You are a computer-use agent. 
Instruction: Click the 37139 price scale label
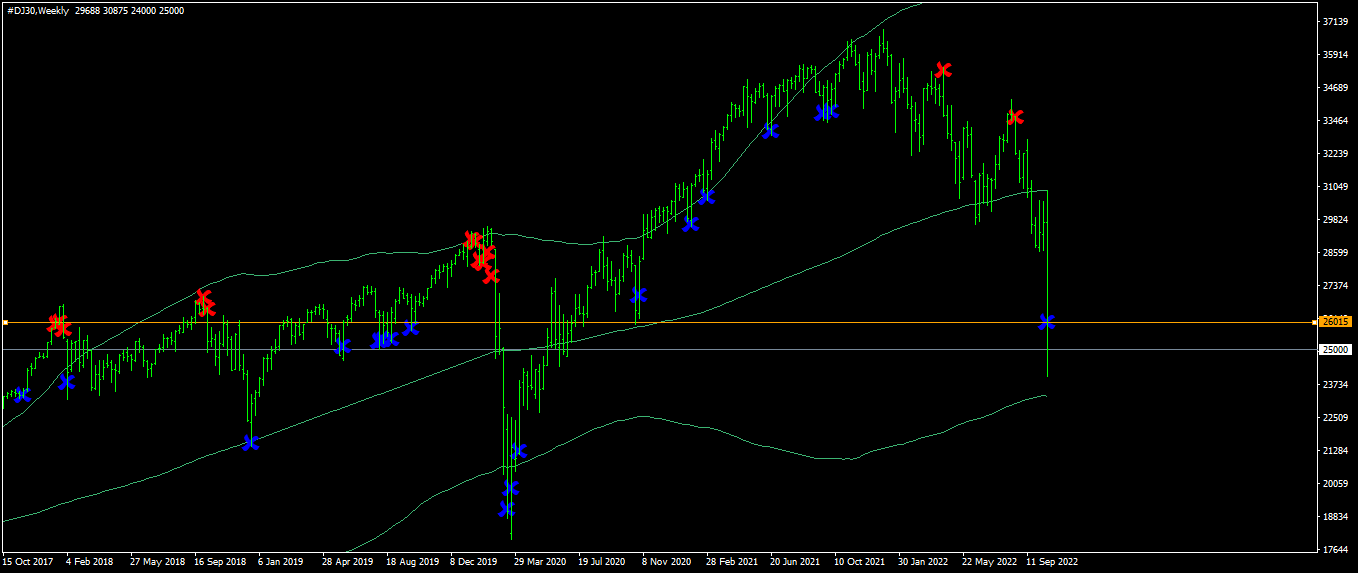click(x=1334, y=21)
